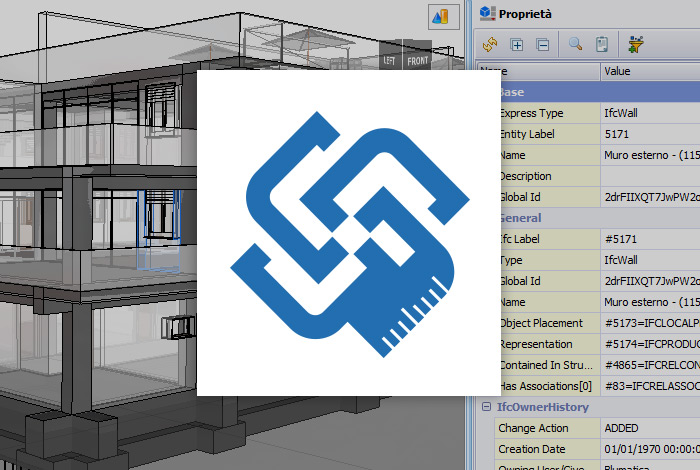This screenshot has height=470, width=700.
Task: Click the copy to clipboard icon
Action: 602,44
